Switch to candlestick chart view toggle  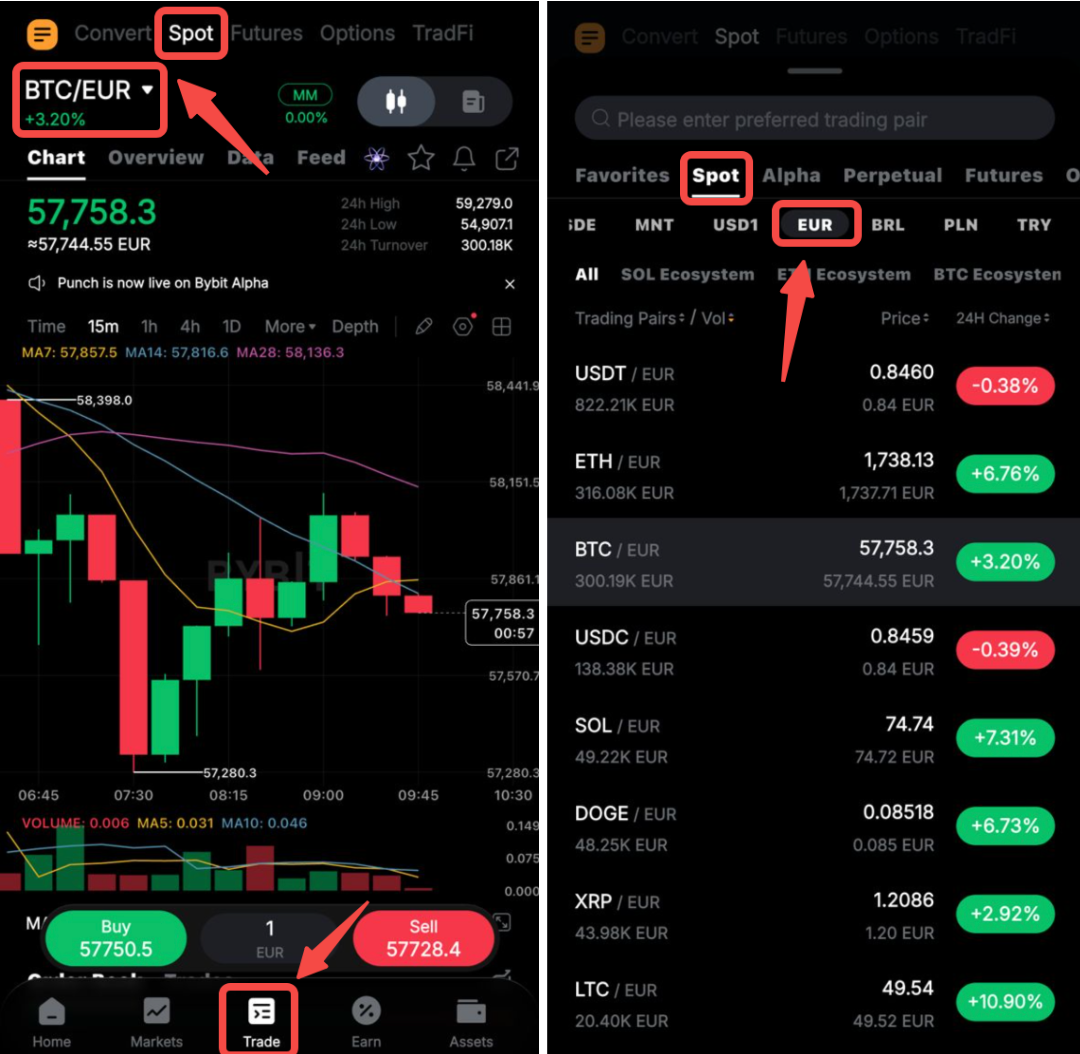point(396,101)
